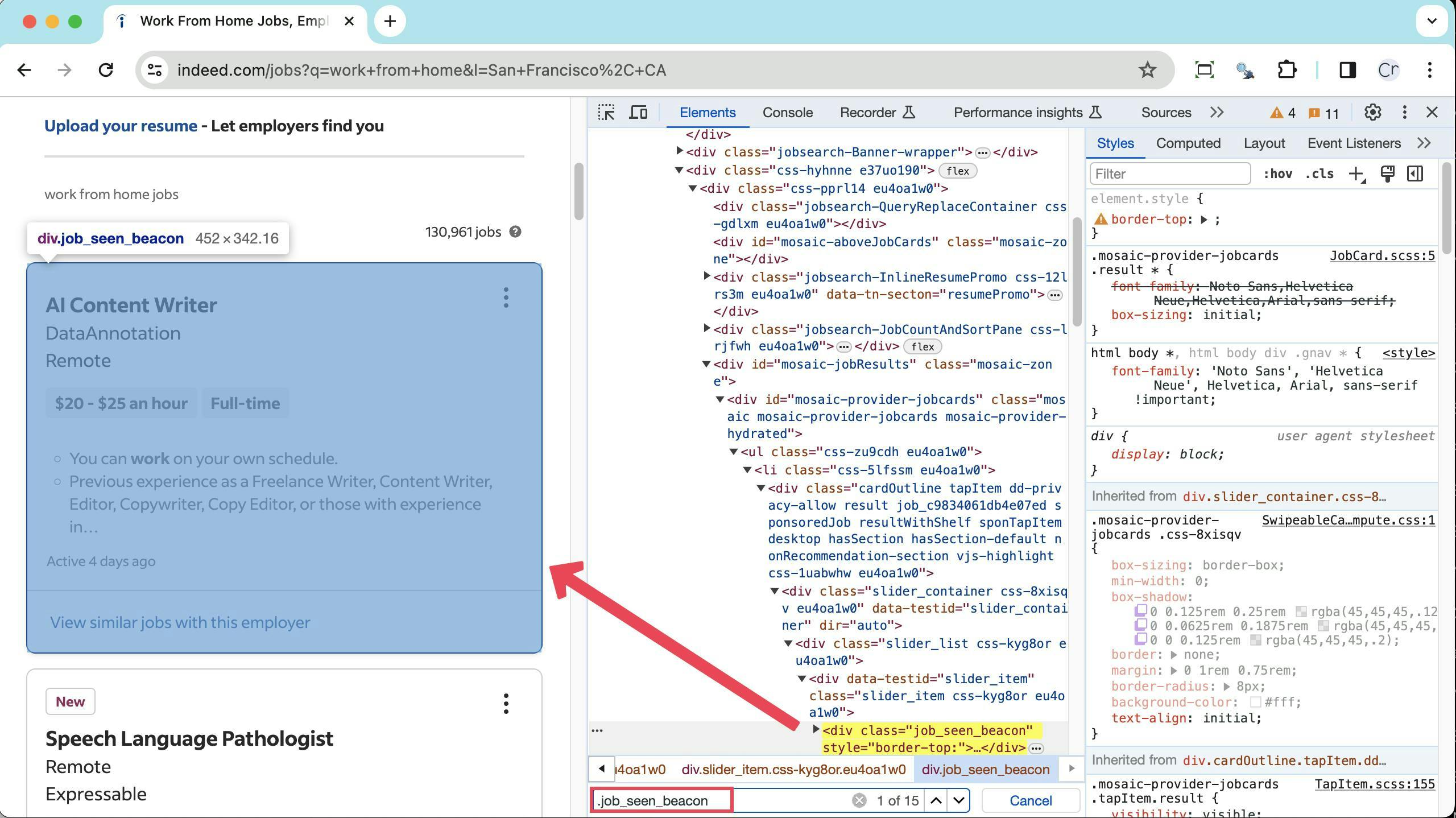Open the Chrome extensions puzzle icon

[1287, 70]
